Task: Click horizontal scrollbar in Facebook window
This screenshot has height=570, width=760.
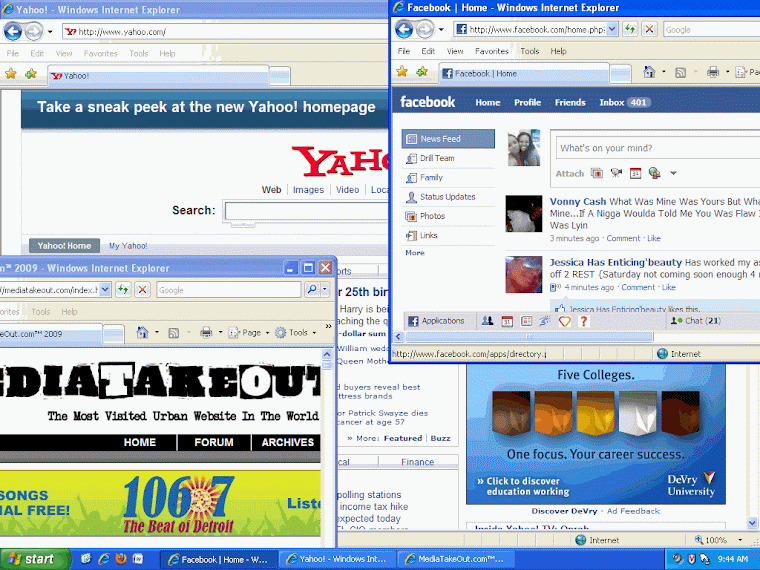Action: 528,336
